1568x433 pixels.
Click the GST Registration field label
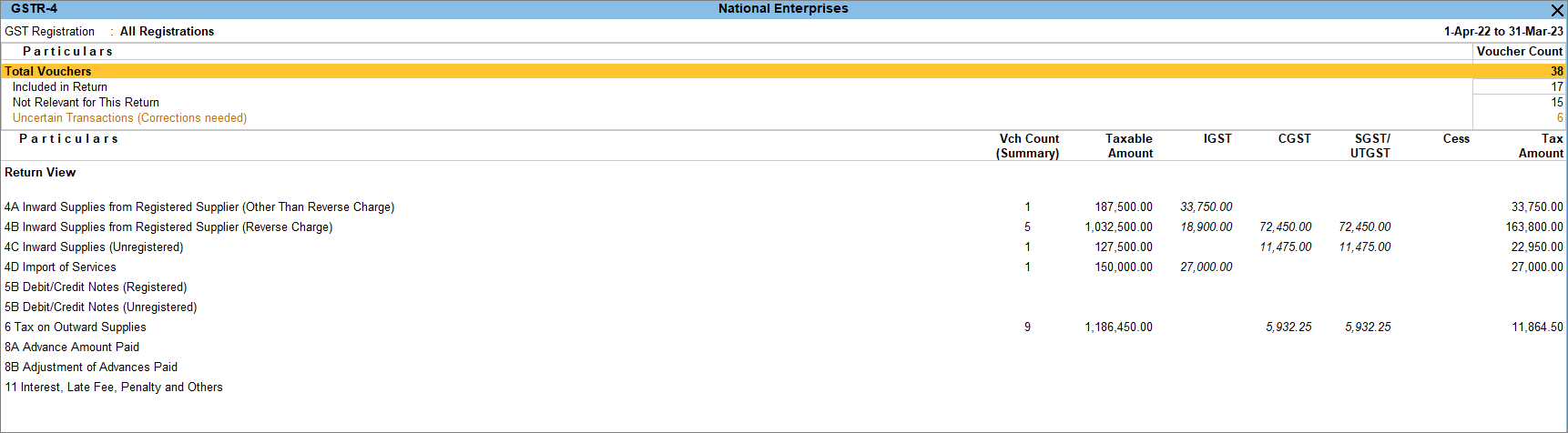click(49, 32)
